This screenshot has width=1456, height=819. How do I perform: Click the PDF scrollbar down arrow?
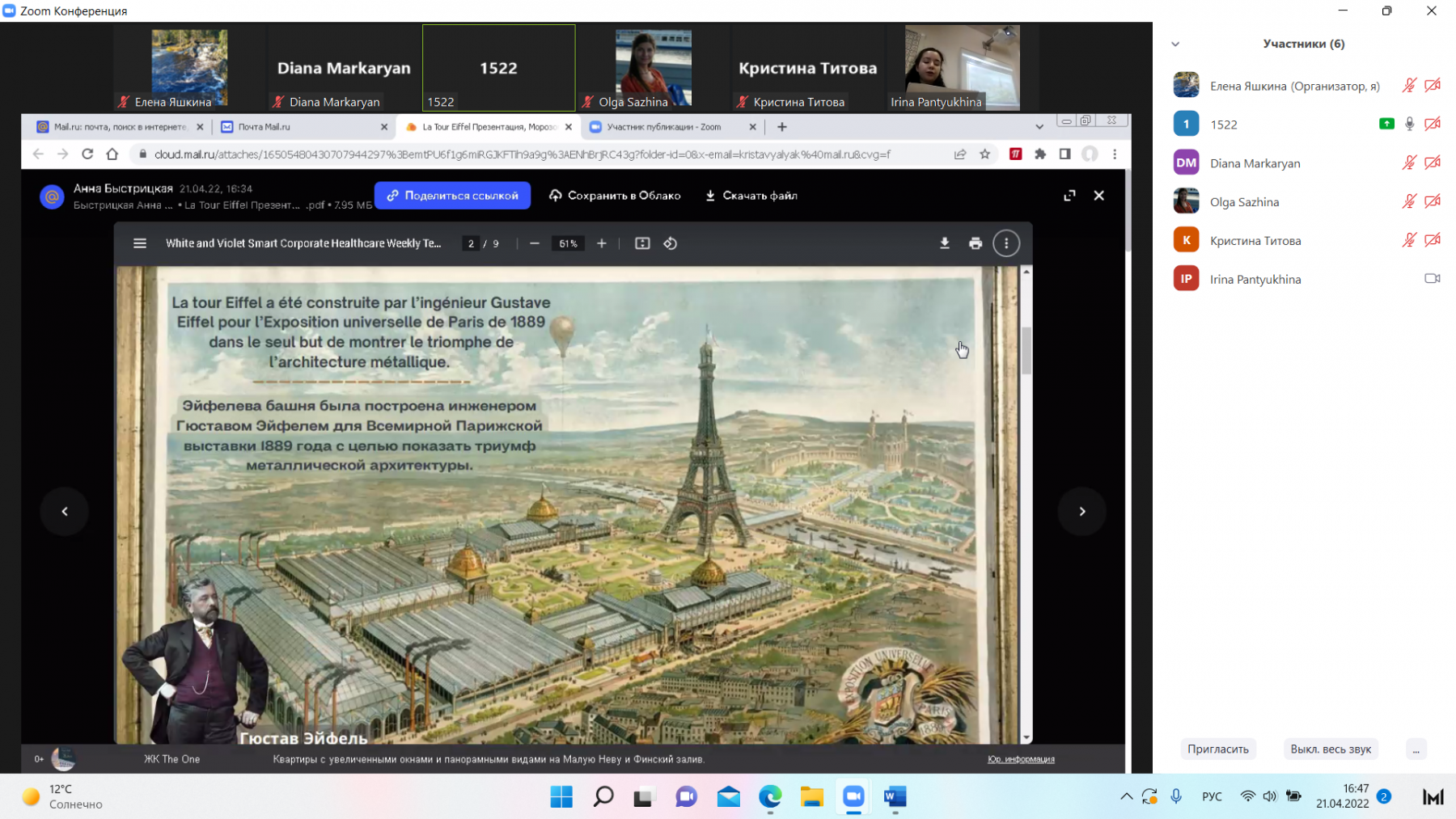[1026, 737]
